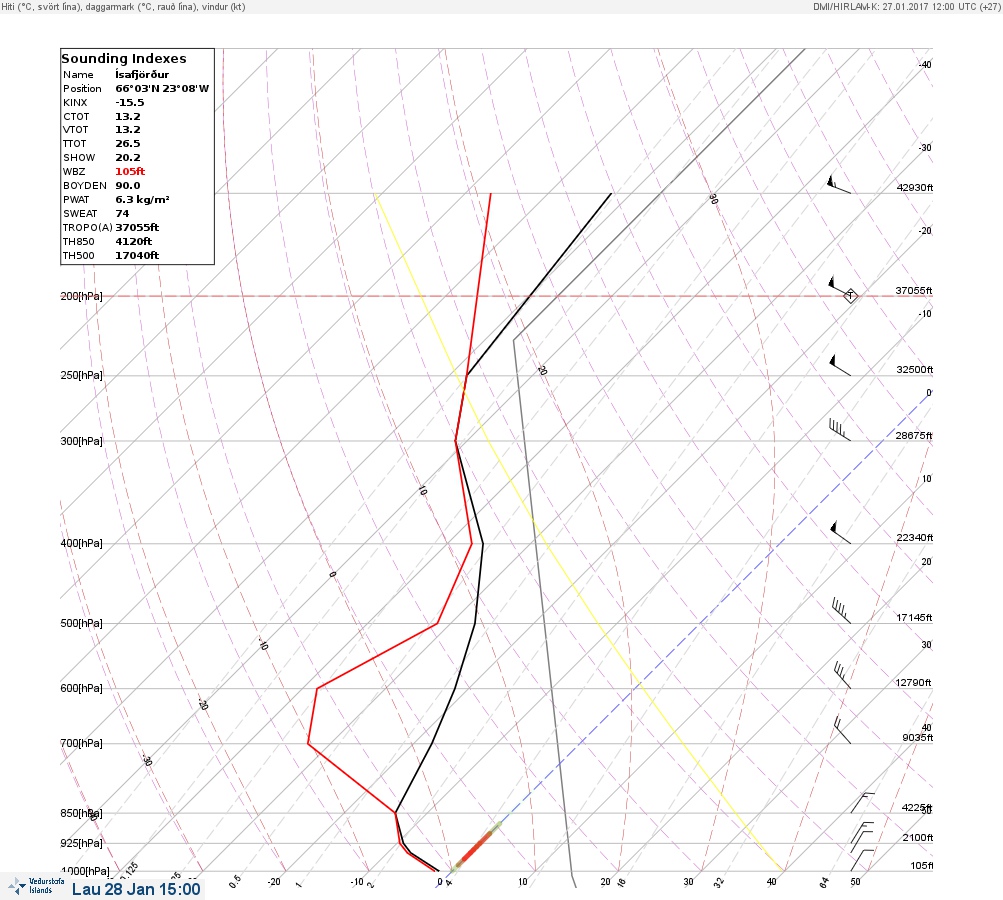Image resolution: width=1003 pixels, height=900 pixels.
Task: Click the SWEAT value 74
Action: coord(122,214)
